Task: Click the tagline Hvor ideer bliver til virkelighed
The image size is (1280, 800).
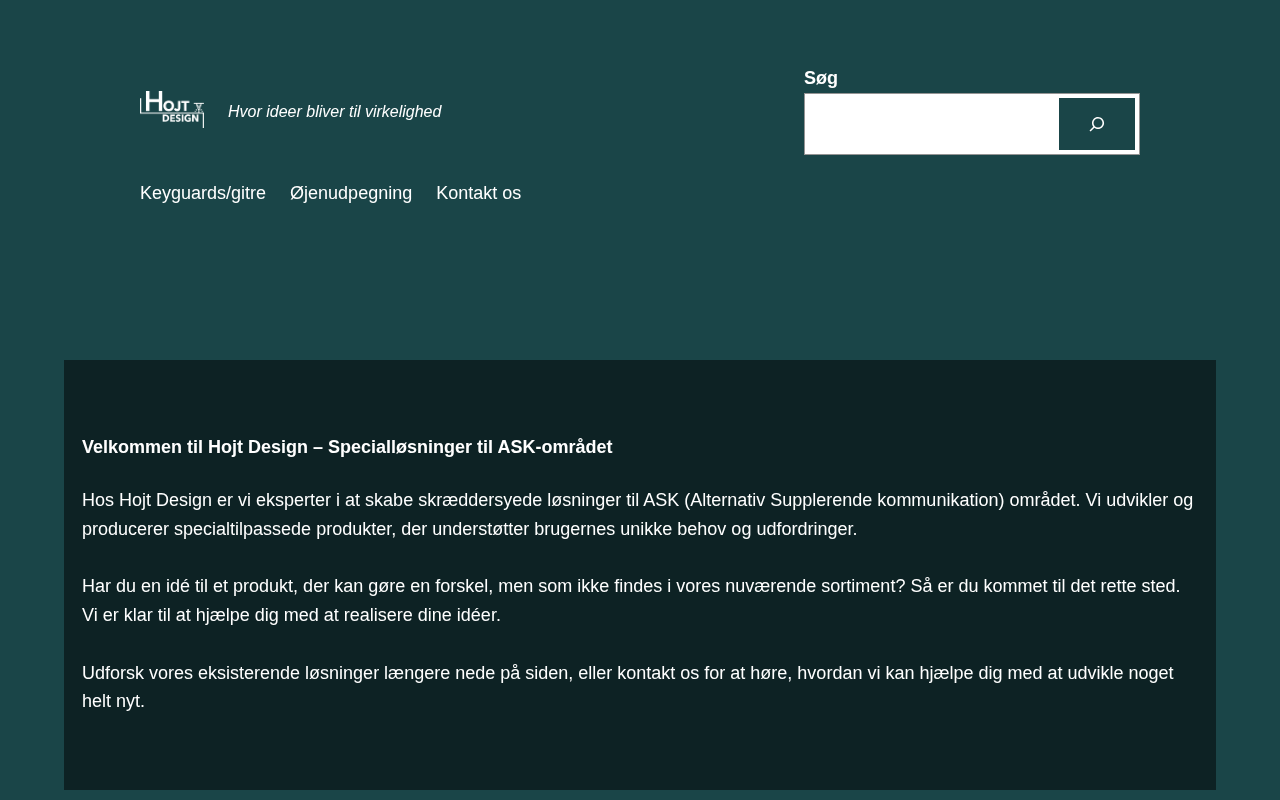Action: tap(334, 112)
